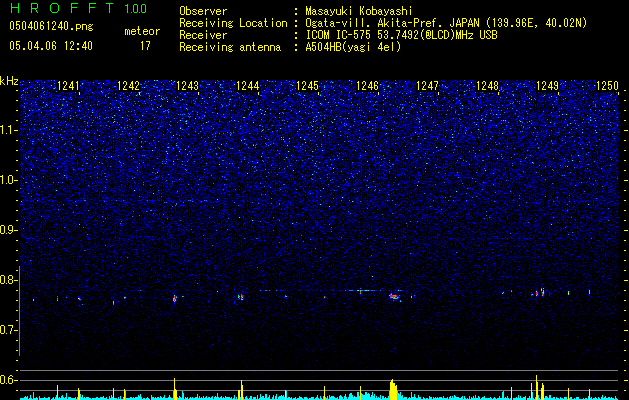Click the 0.7 frequency axis label
Screen dimensions: 629x400
pyautogui.click(x=8, y=330)
